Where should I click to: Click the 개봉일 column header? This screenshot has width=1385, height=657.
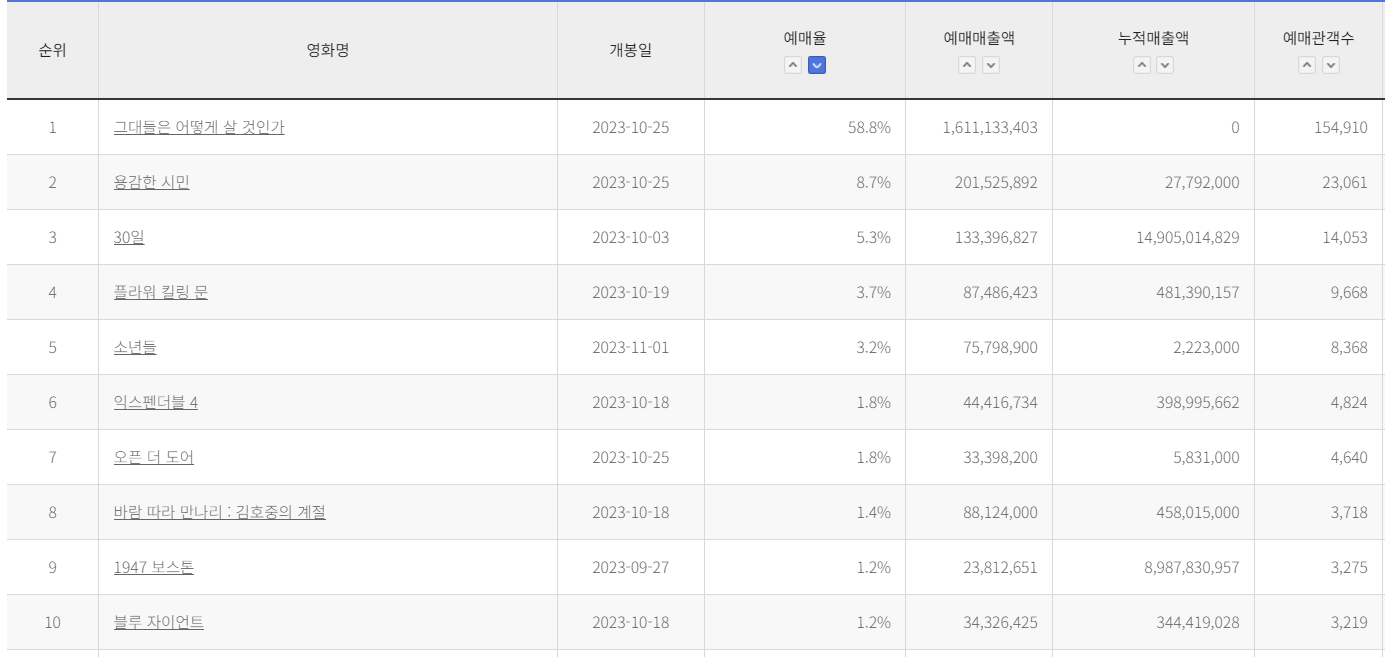[x=631, y=50]
